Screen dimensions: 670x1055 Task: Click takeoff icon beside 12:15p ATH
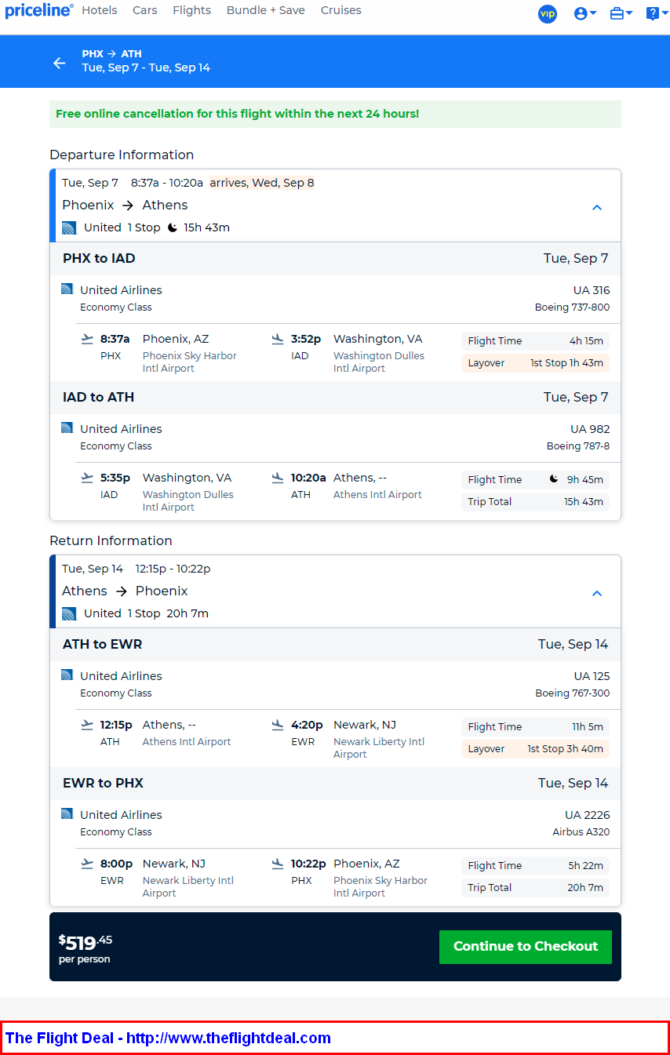pos(87,724)
